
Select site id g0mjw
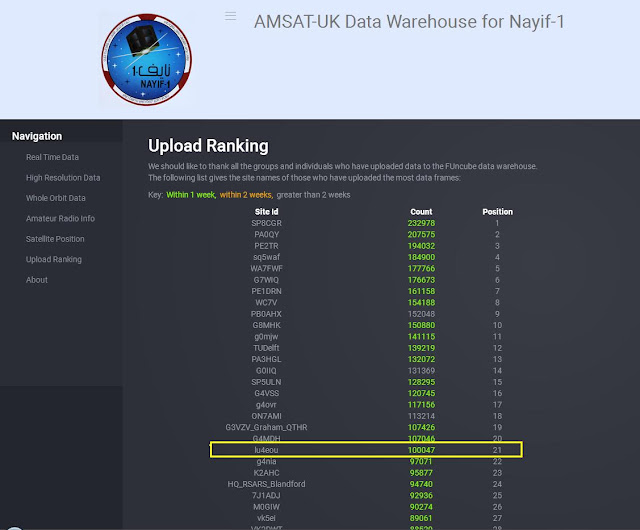point(267,336)
